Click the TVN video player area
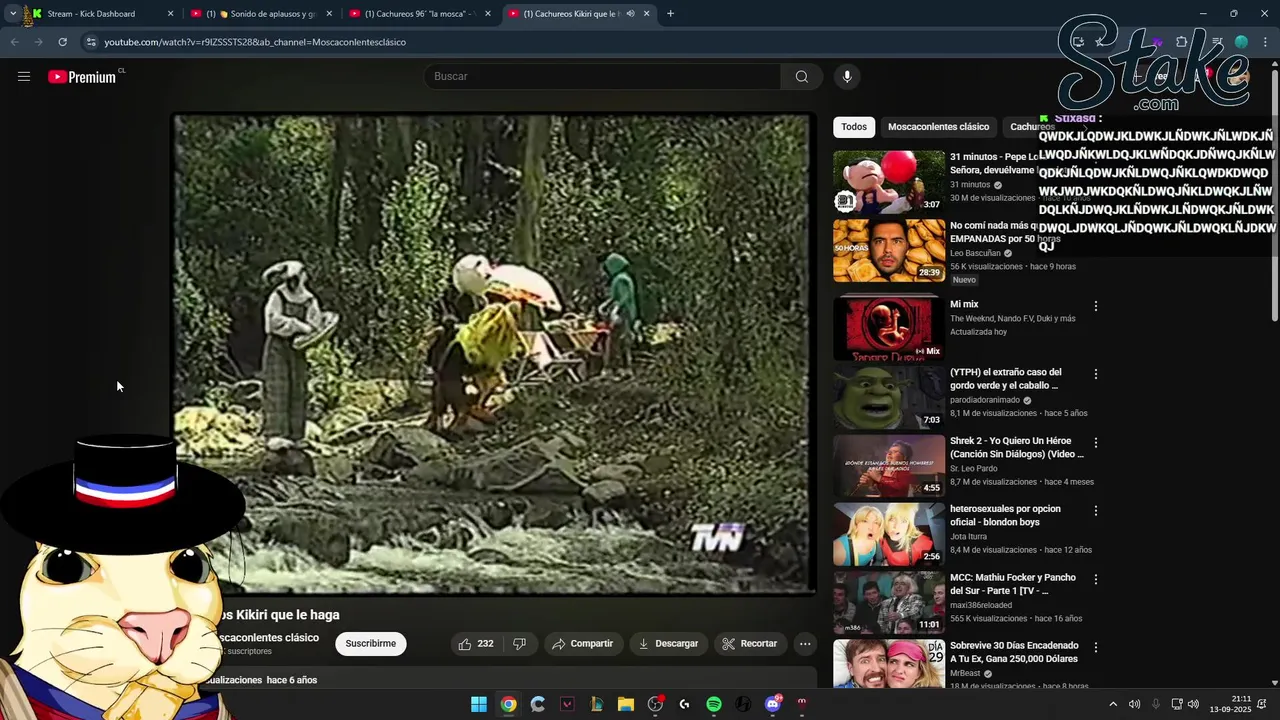Image resolution: width=1280 pixels, height=720 pixels. point(494,354)
